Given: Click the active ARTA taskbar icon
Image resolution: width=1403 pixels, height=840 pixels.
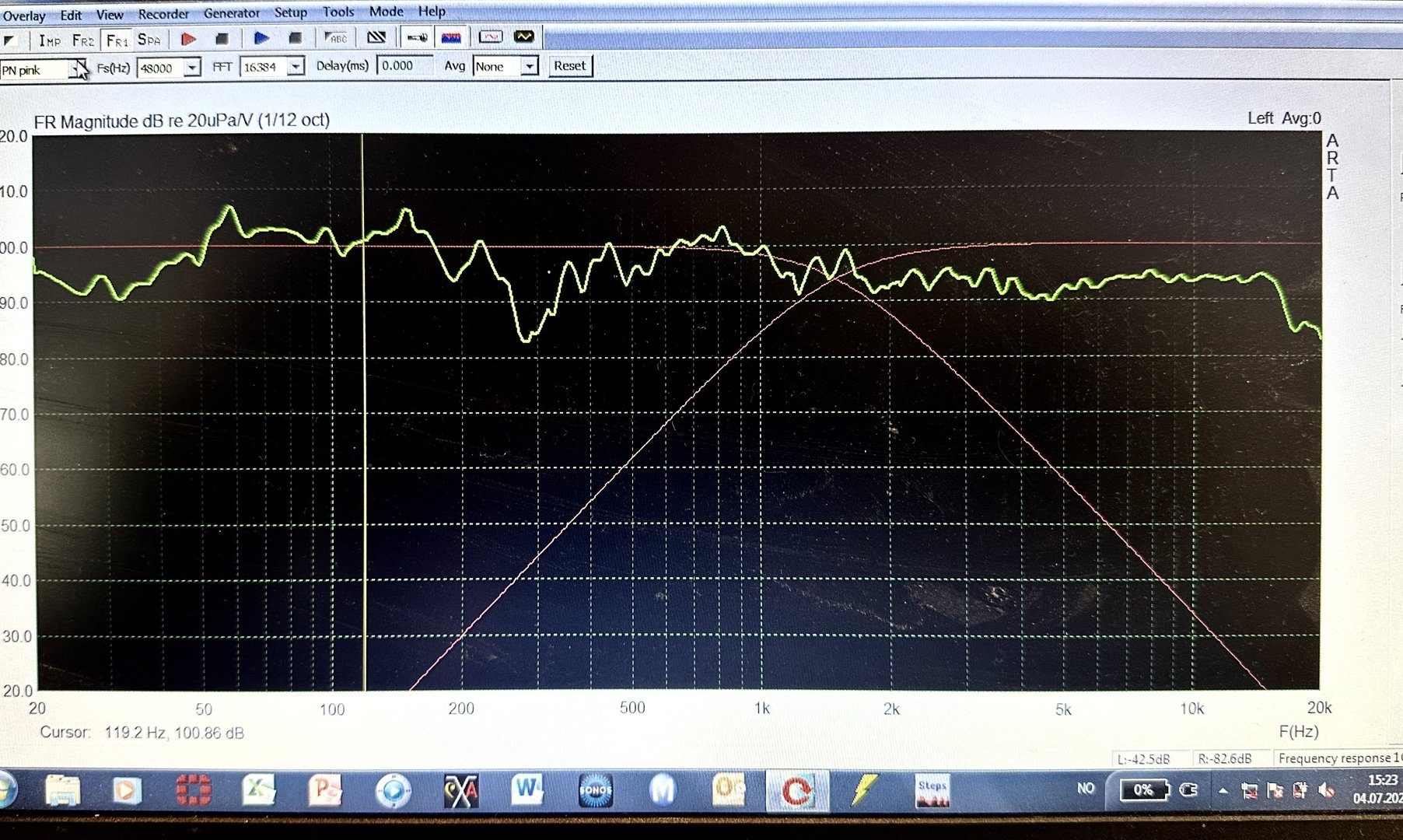Looking at the screenshot, I should pos(796,791).
